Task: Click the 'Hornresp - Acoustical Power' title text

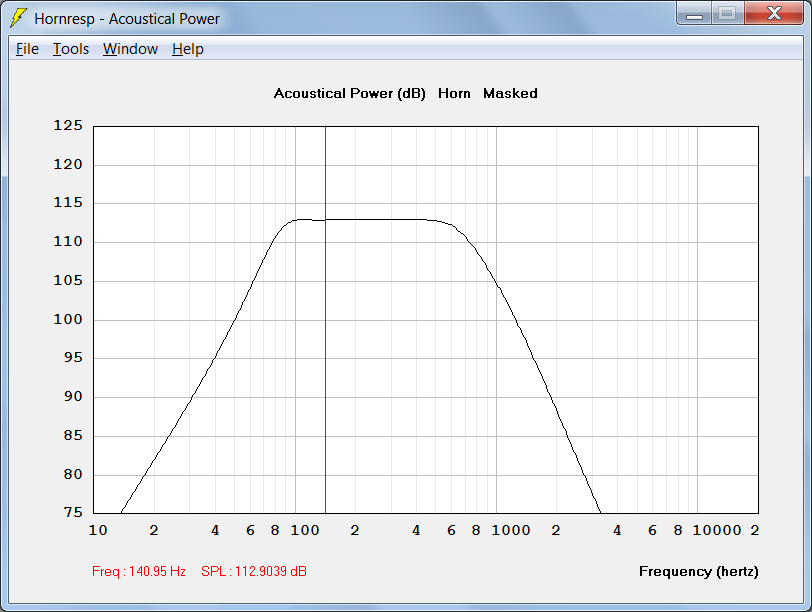Action: point(127,19)
